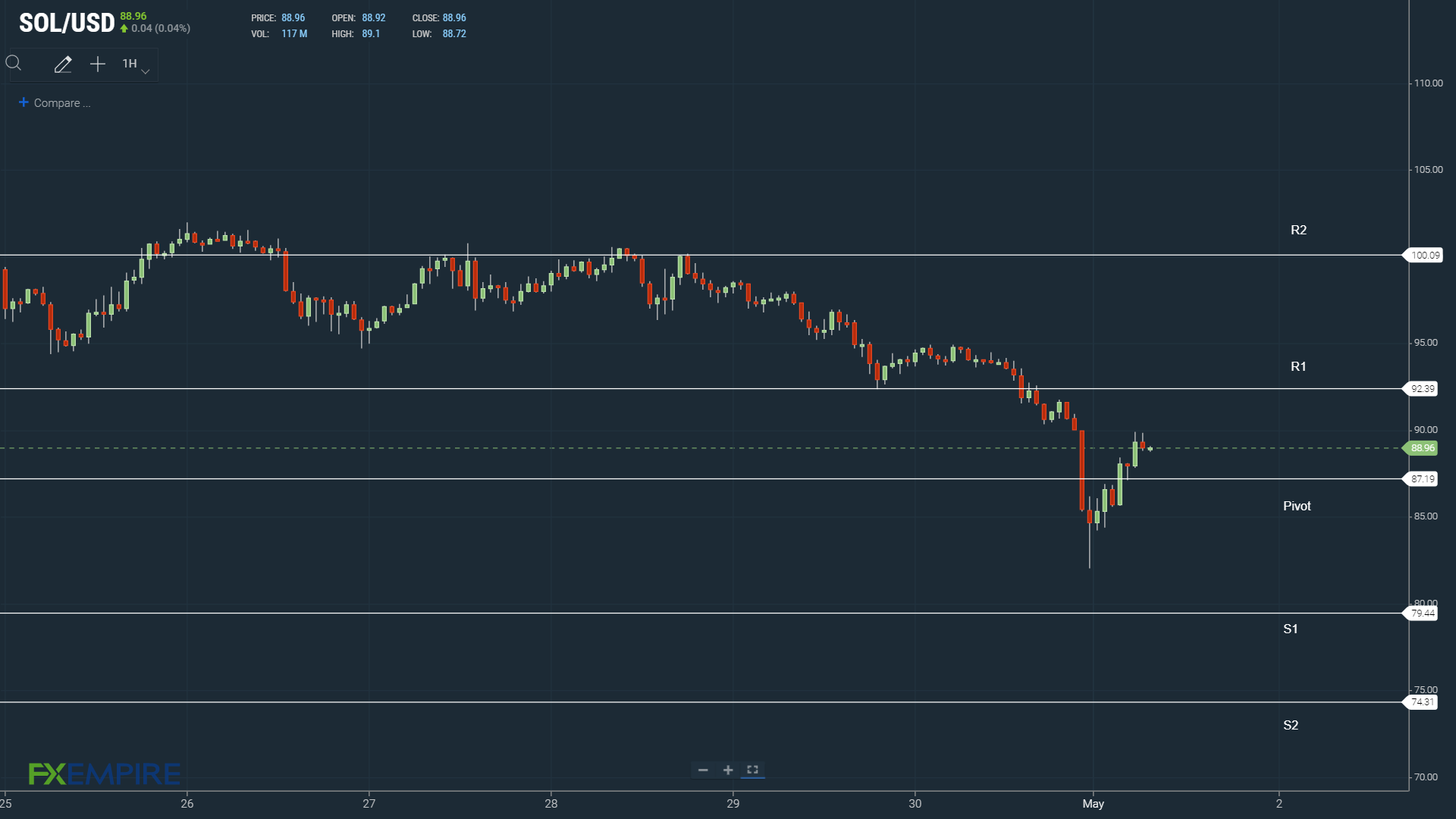The image size is (1456, 819).
Task: Click the 70.00 price axis value
Action: pyautogui.click(x=1426, y=777)
